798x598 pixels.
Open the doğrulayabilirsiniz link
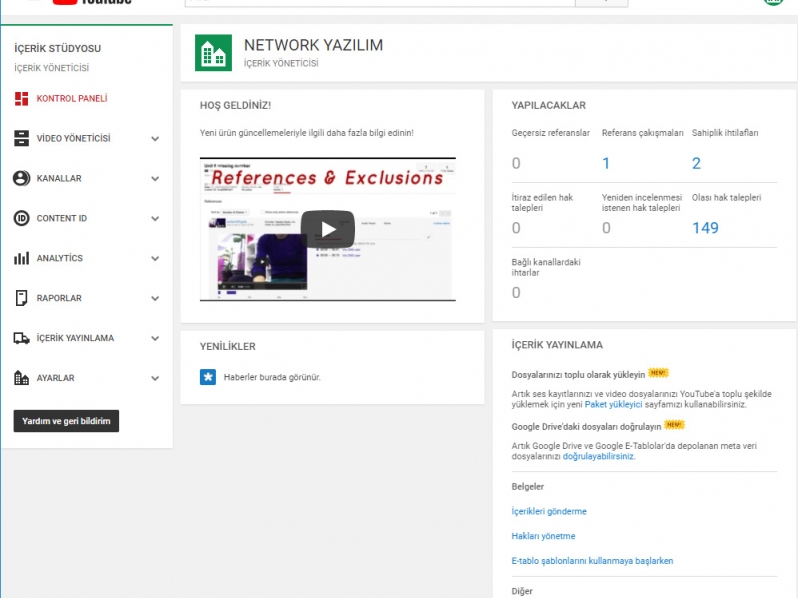coord(598,457)
